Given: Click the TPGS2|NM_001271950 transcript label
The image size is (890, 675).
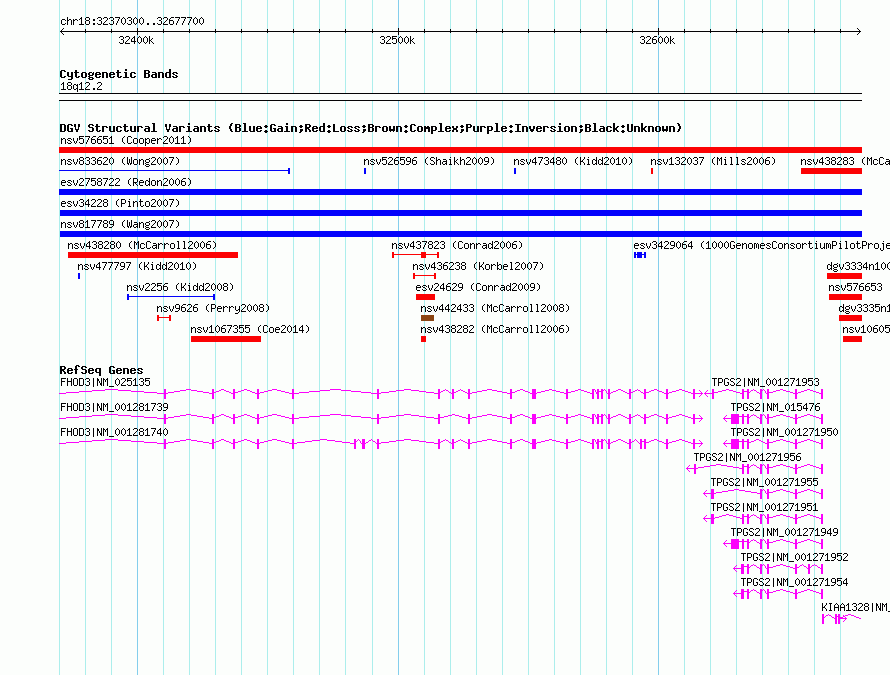Looking at the screenshot, I should [784, 432].
